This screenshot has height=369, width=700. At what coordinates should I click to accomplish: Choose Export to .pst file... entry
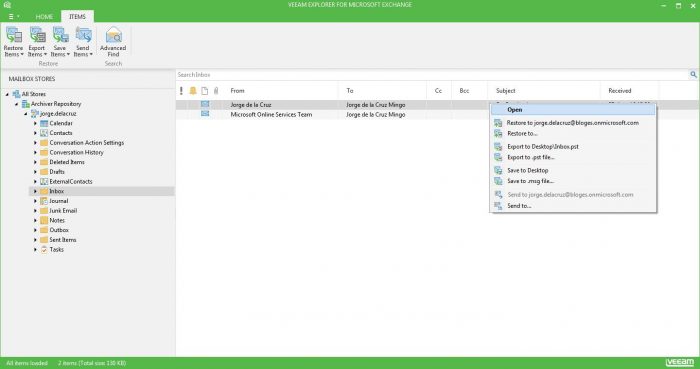(x=573, y=157)
